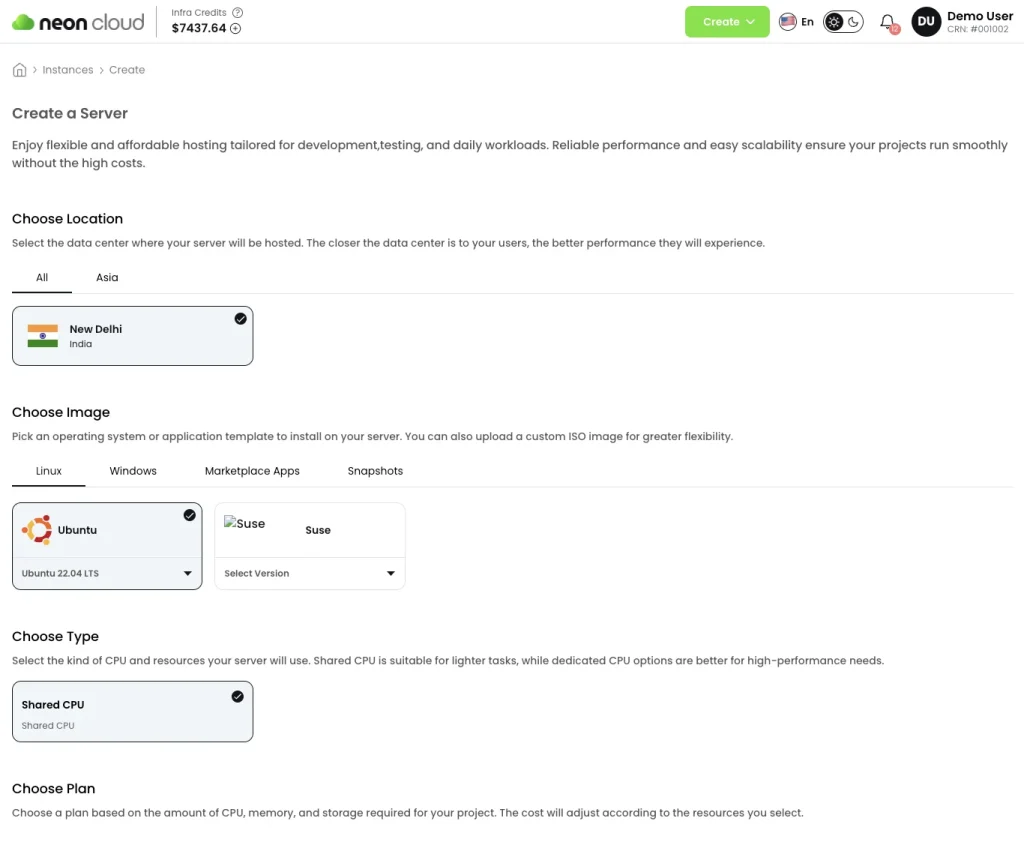
Task: Click the add credits plus icon
Action: (236, 29)
